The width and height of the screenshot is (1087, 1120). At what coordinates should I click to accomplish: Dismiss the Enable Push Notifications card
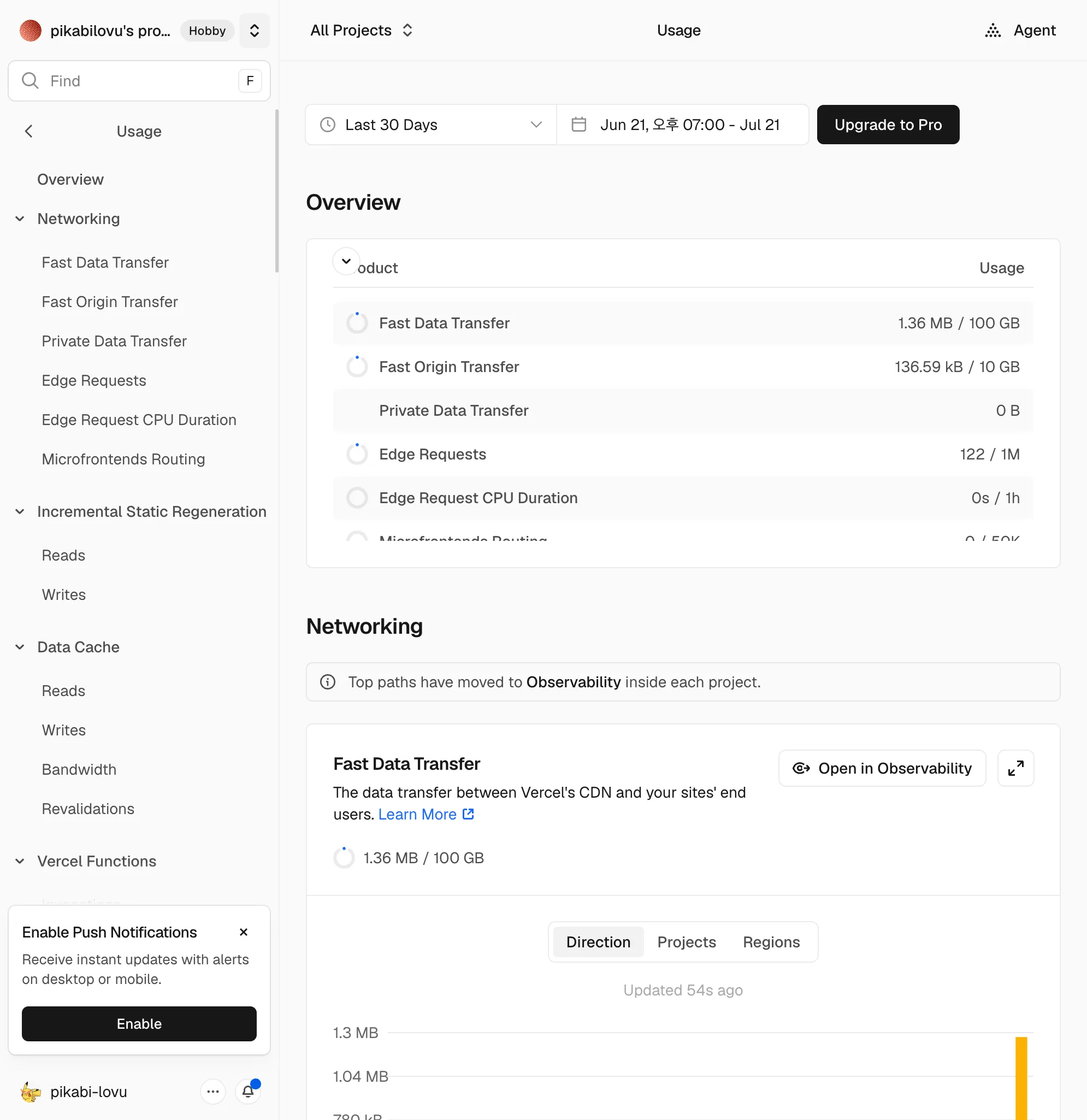pyautogui.click(x=244, y=932)
